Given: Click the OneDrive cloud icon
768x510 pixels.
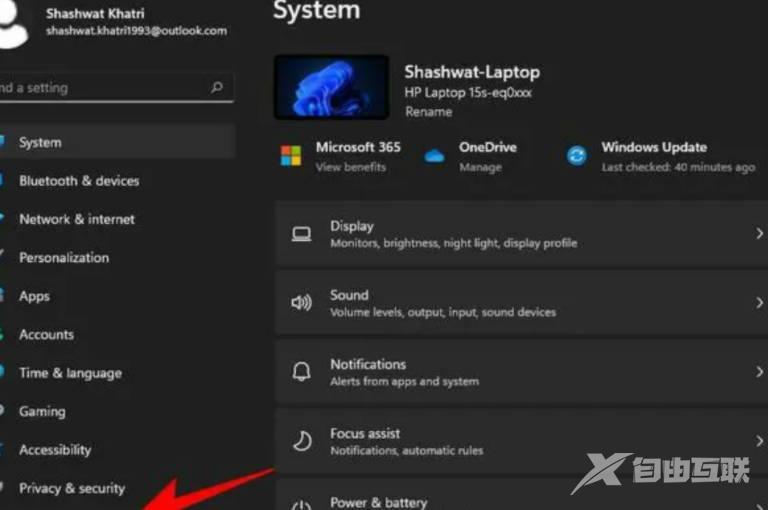Looking at the screenshot, I should (434, 156).
